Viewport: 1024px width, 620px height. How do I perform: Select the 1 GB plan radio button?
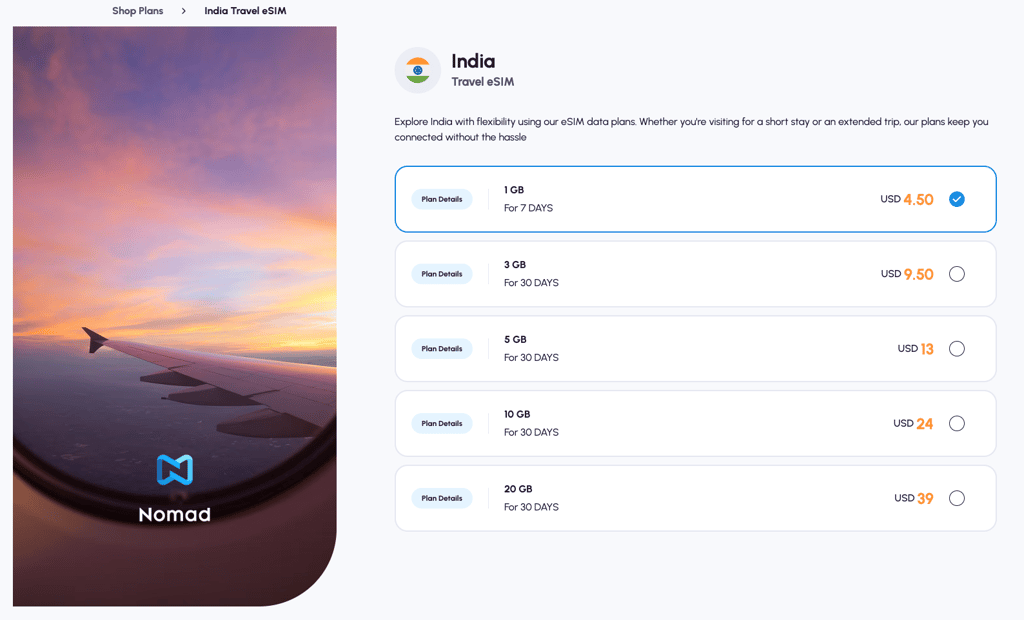pos(957,199)
